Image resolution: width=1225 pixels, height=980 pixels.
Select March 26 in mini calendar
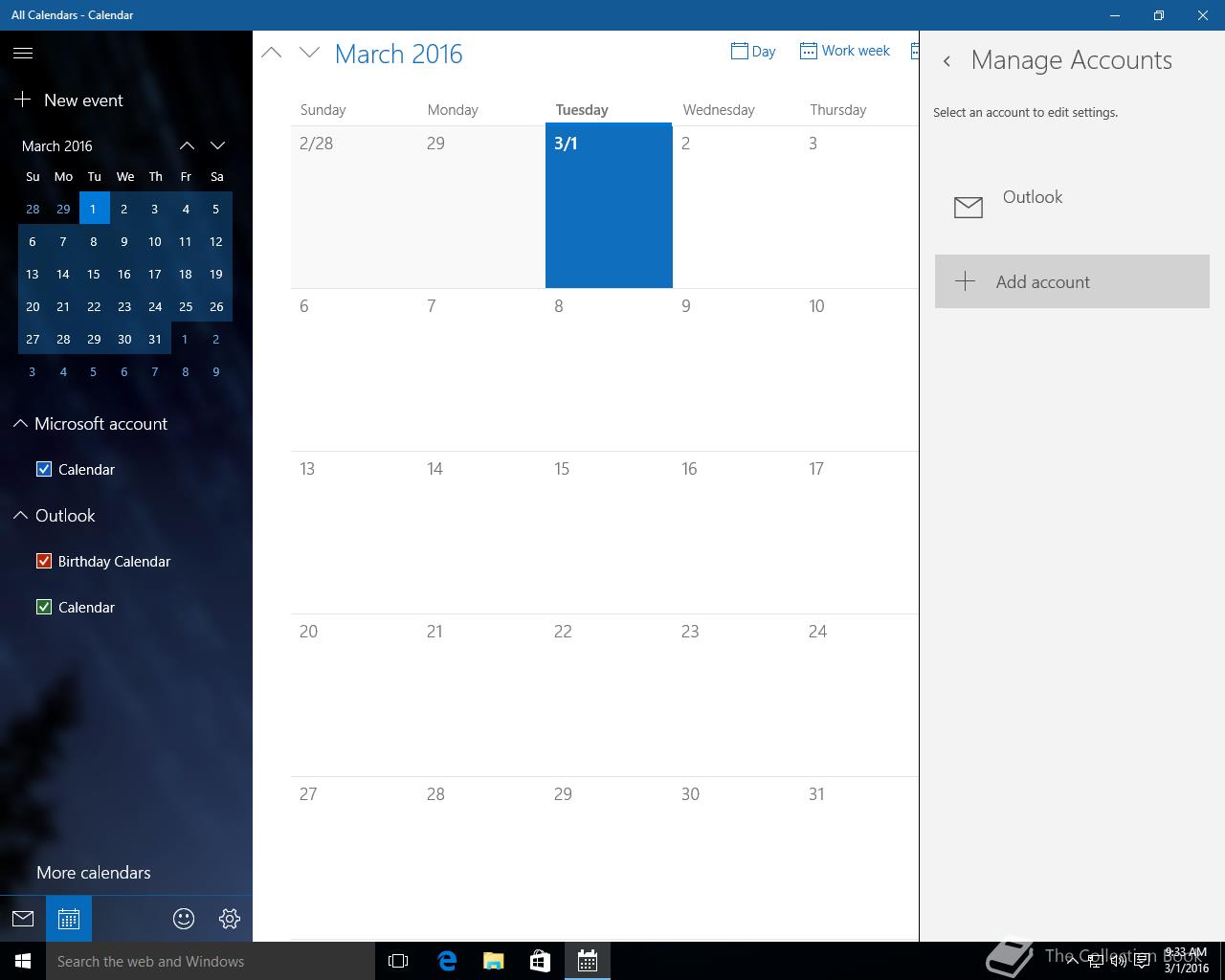click(216, 306)
